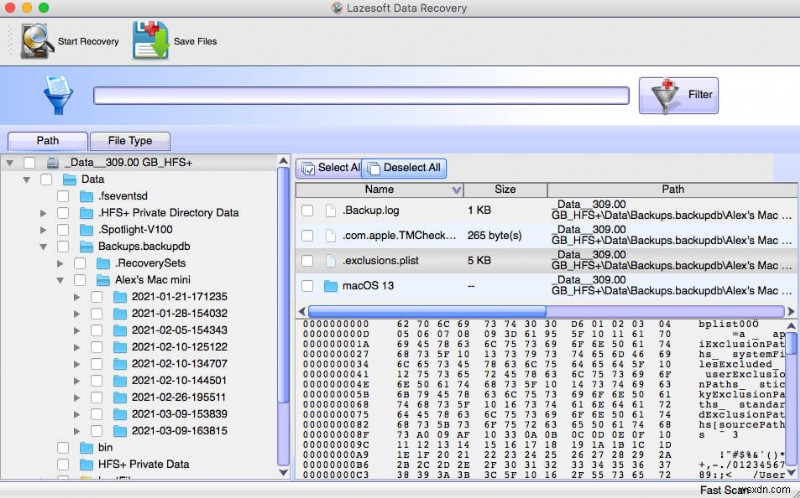Image resolution: width=800 pixels, height=498 pixels.
Task: Click the macOS 13 folder icon
Action: click(330, 287)
